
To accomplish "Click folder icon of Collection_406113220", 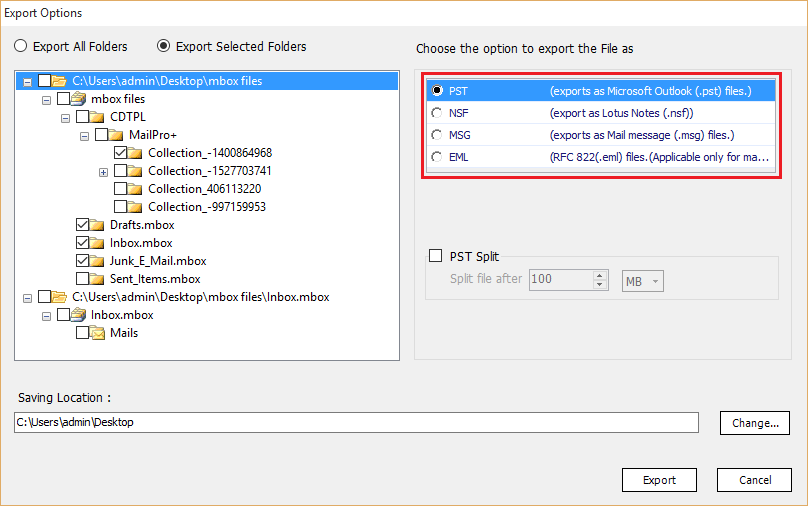I will 136,189.
